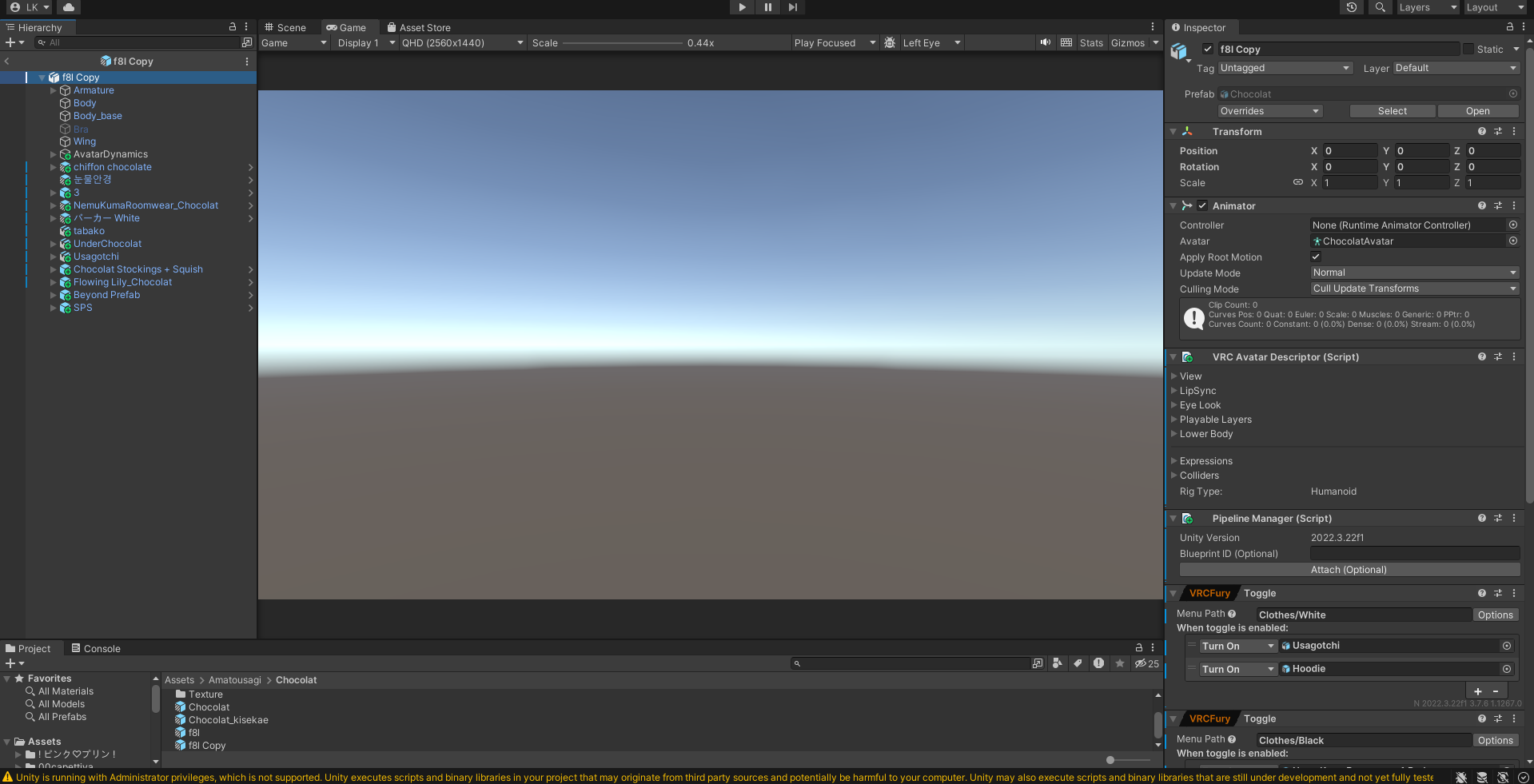The image size is (1534, 784).
Task: Open the Tag Untagged dropdown
Action: pyautogui.click(x=1285, y=68)
